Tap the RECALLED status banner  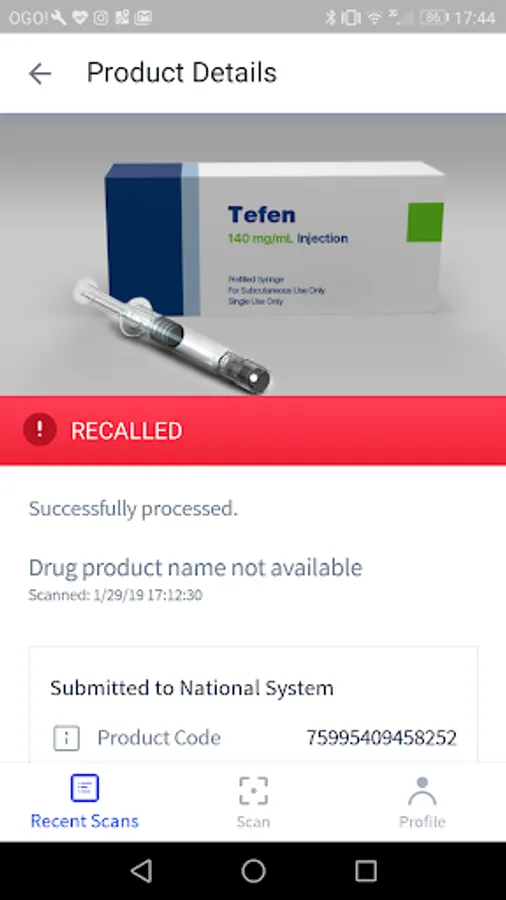pos(253,430)
